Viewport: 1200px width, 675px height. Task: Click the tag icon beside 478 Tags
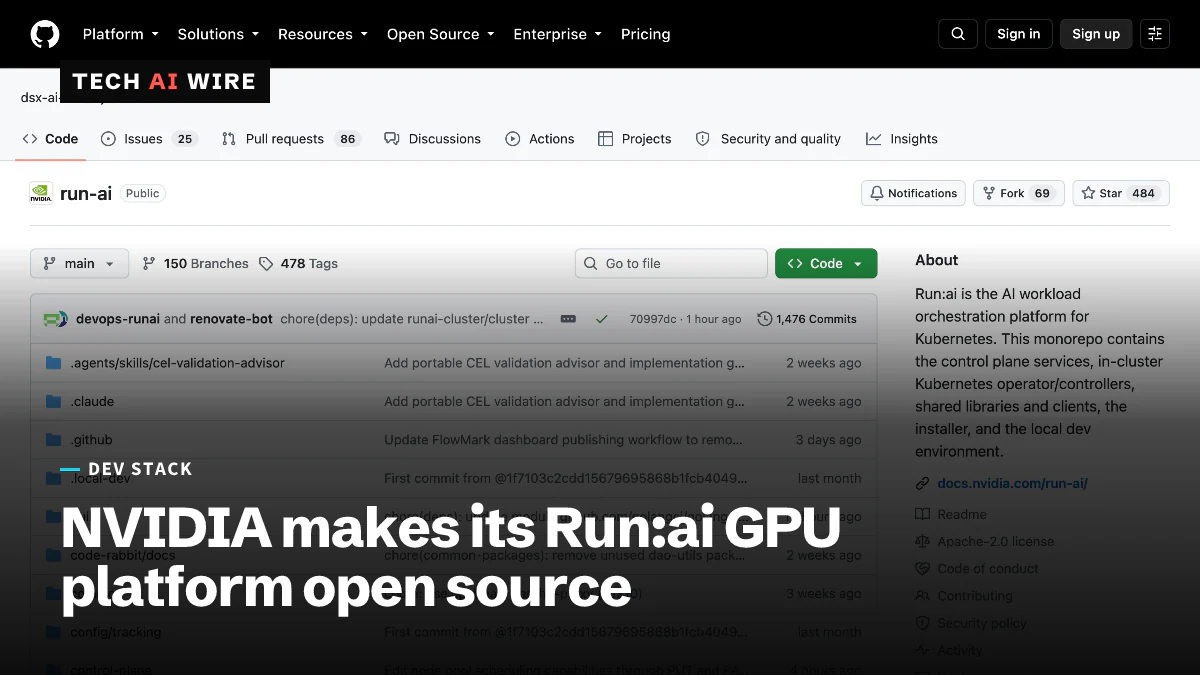266,264
